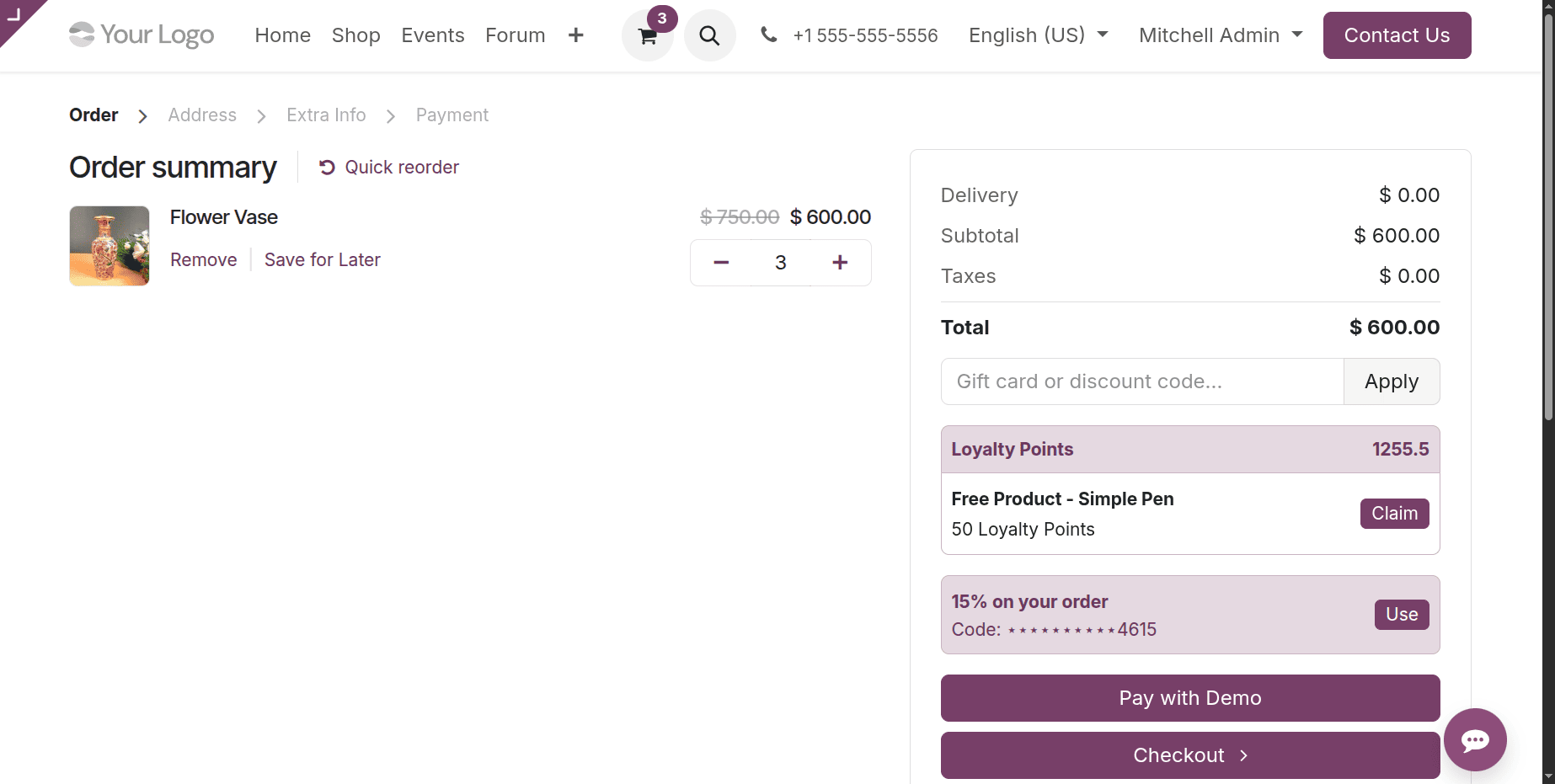Click the Flower Vase thumbnail image
This screenshot has height=784, width=1555.
110,246
